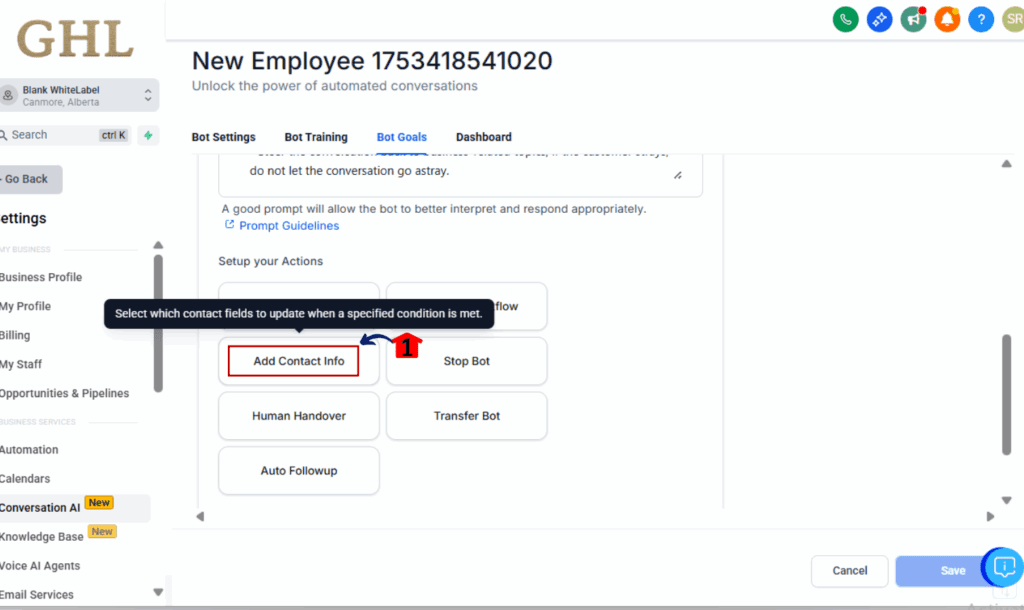The width and height of the screenshot is (1024, 610).
Task: Open the Prompt Guidelines link
Action: [x=289, y=226]
